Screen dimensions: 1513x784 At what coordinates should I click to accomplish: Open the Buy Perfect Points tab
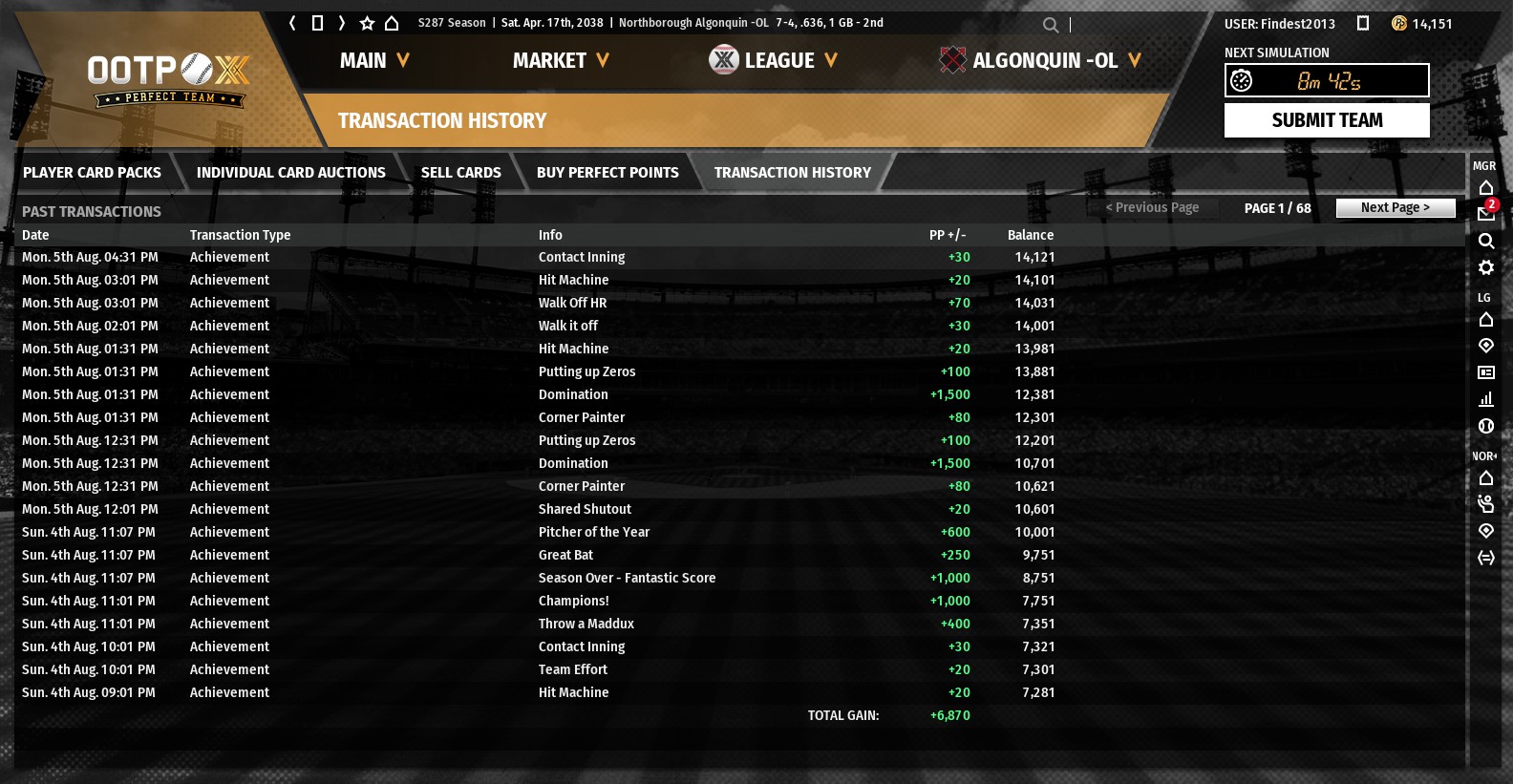(607, 173)
